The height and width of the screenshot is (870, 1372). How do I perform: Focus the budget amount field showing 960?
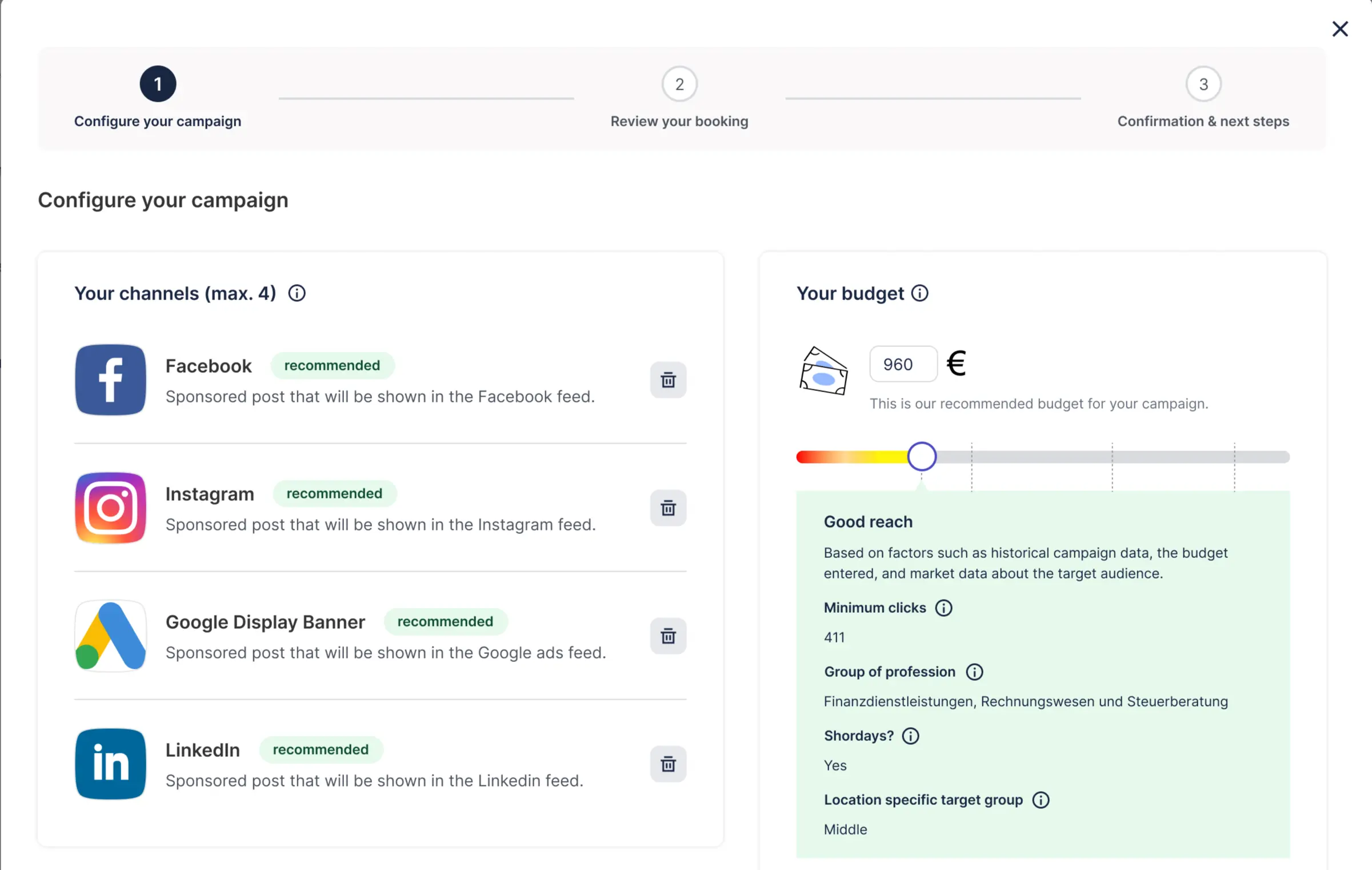tap(903, 364)
